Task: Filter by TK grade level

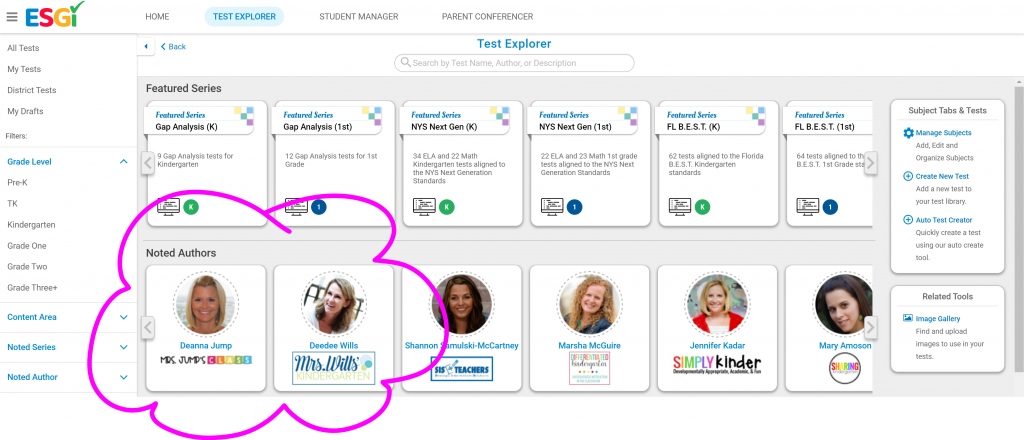Action: point(12,204)
